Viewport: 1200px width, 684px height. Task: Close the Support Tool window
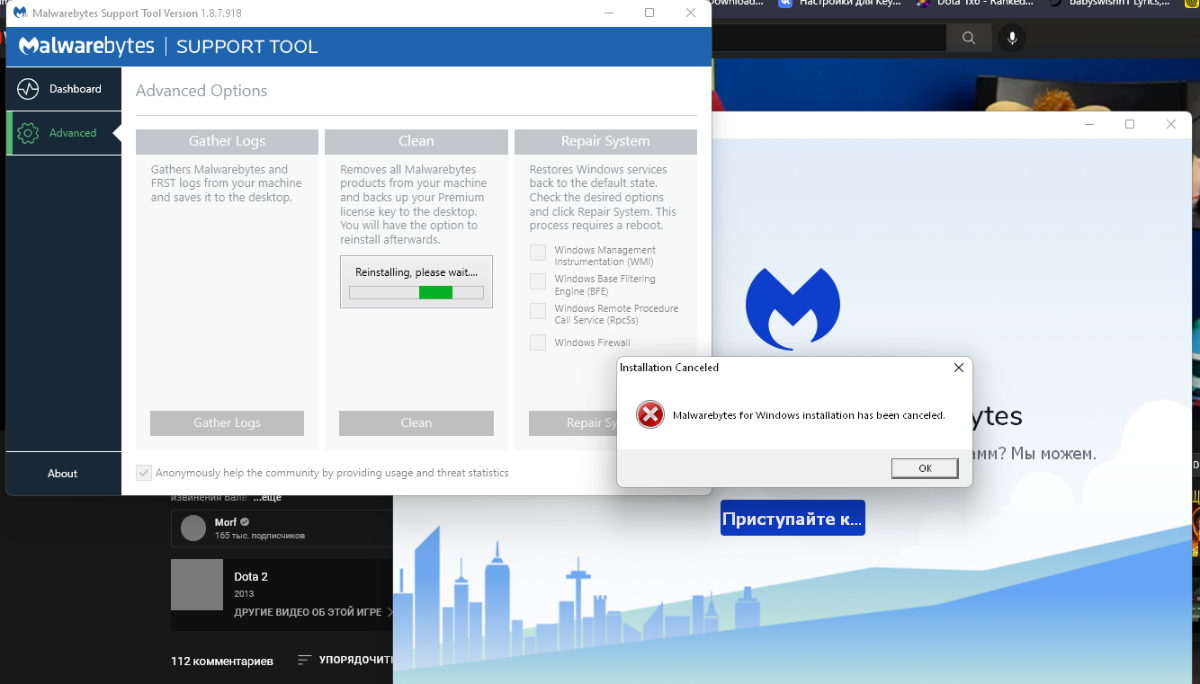click(690, 13)
